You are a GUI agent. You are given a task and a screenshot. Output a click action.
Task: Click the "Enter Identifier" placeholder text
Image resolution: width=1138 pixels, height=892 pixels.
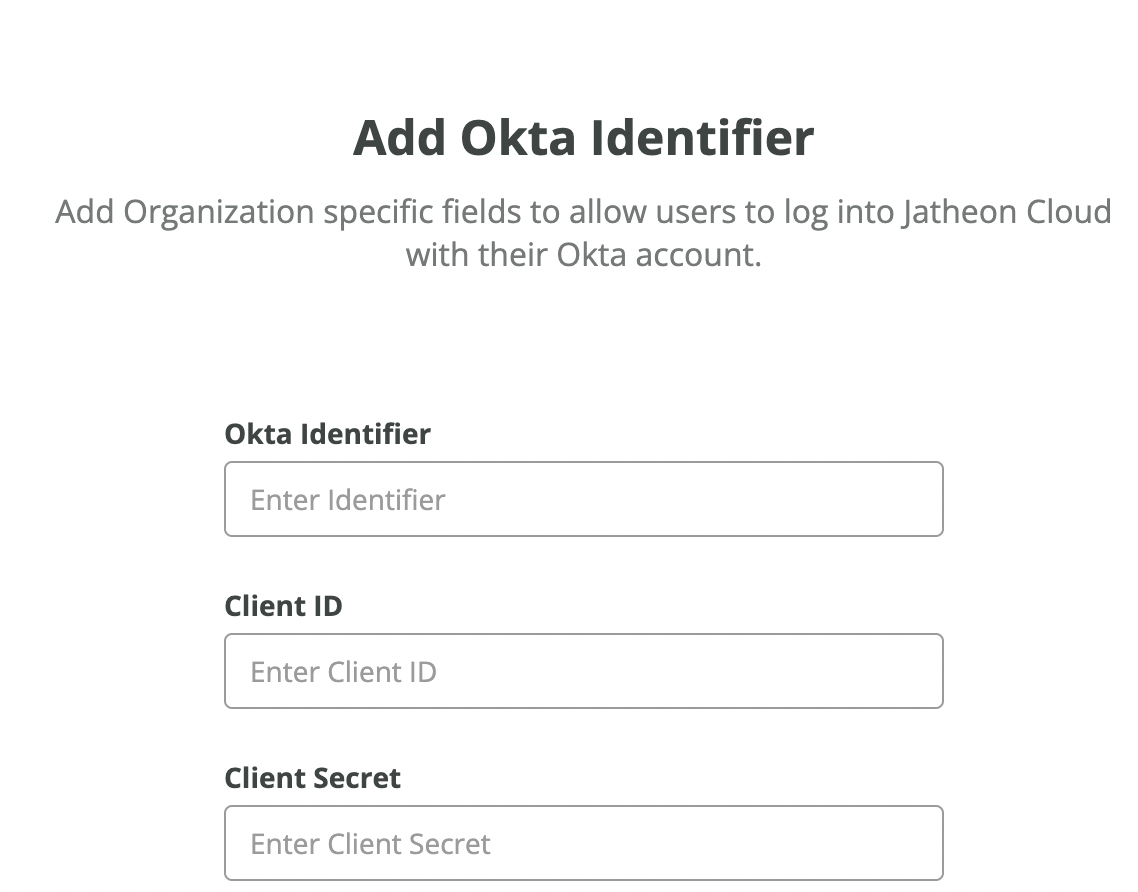click(x=348, y=499)
